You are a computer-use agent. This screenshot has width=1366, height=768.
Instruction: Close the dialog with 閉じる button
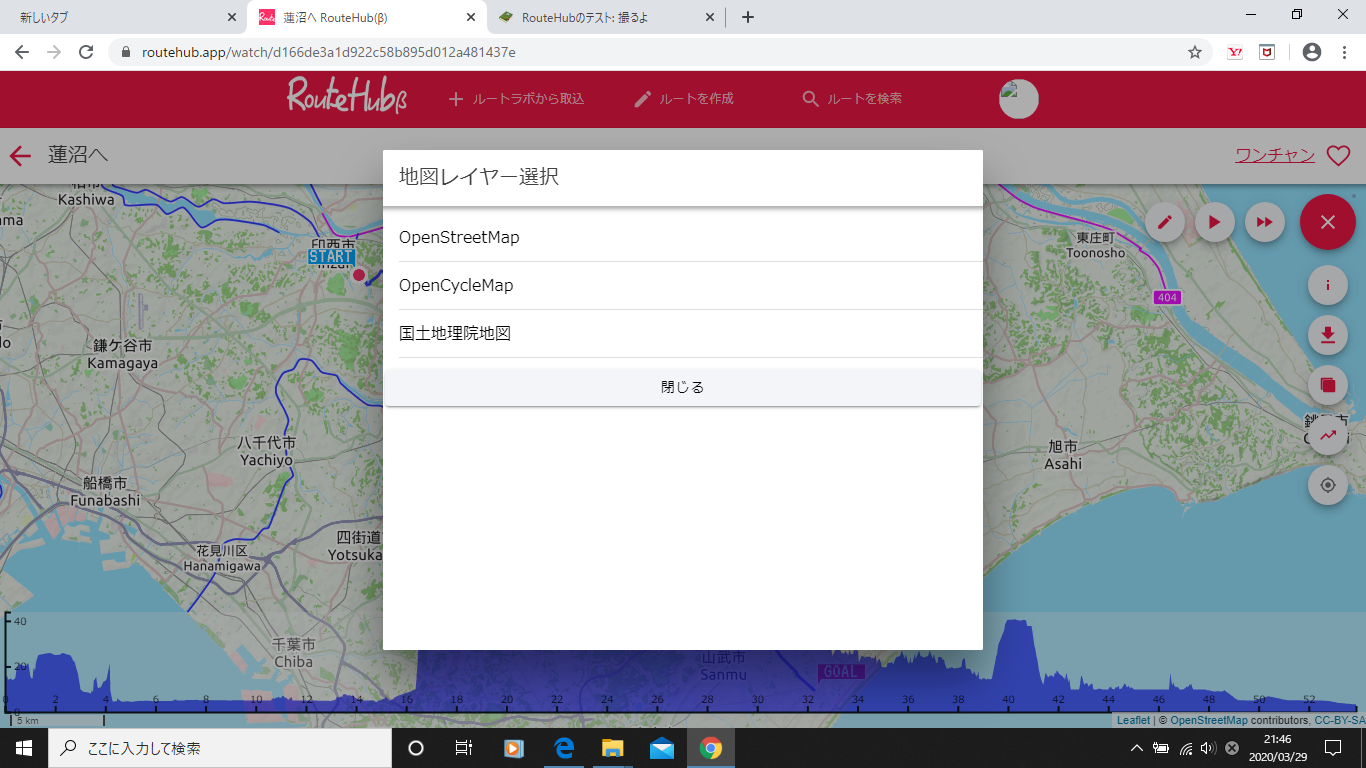click(683, 387)
